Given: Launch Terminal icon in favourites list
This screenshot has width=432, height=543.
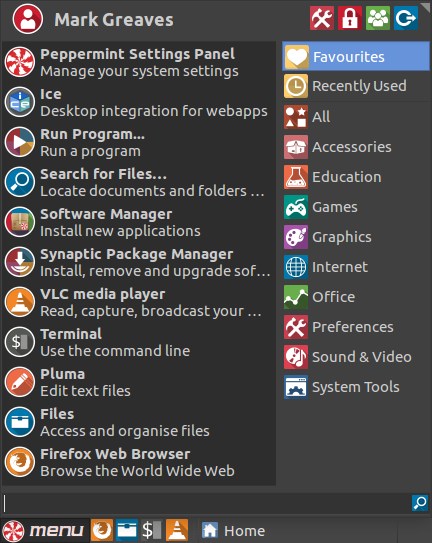Looking at the screenshot, I should pyautogui.click(x=20, y=342).
